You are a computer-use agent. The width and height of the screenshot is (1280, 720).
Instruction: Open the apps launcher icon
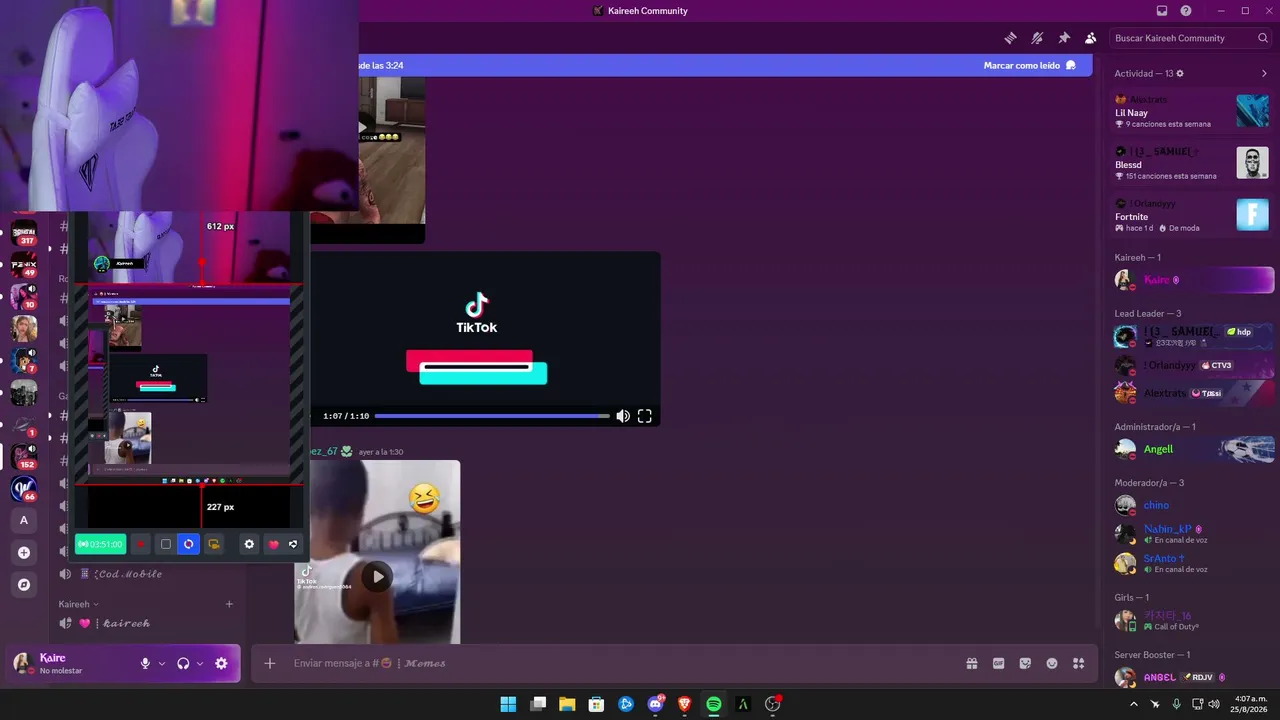(x=1079, y=663)
